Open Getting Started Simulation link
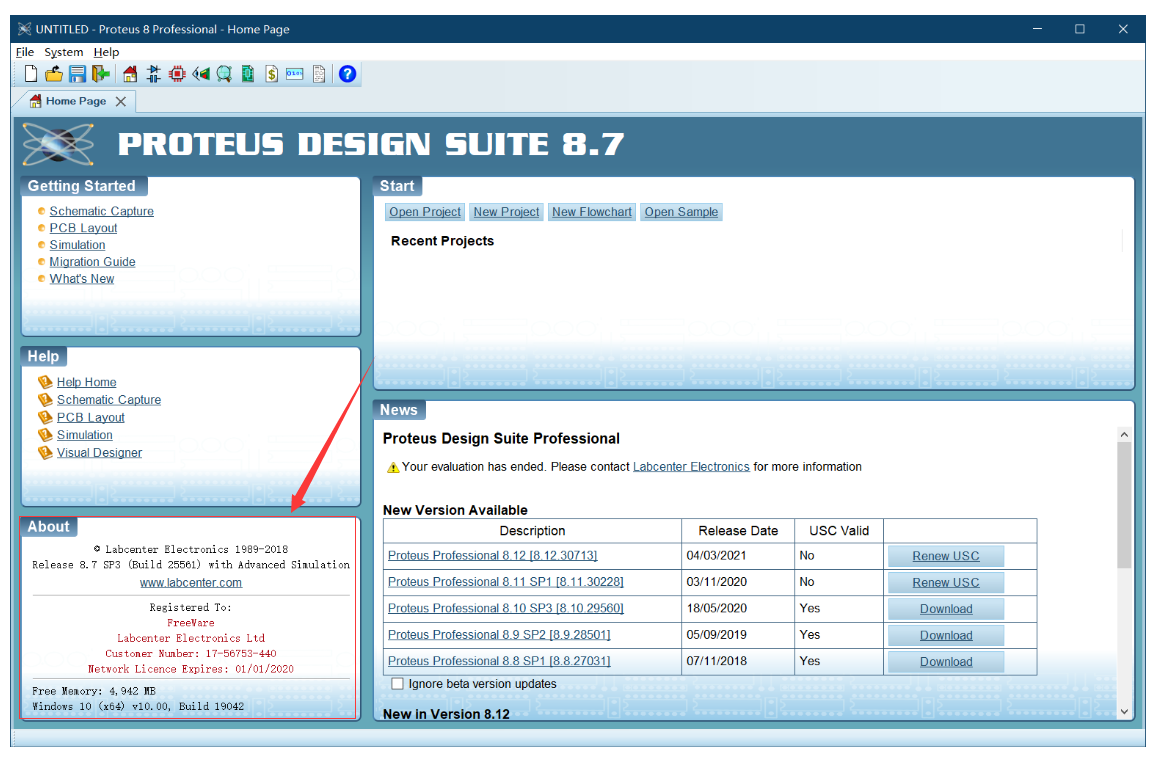This screenshot has height=759, width=1150. [x=77, y=245]
